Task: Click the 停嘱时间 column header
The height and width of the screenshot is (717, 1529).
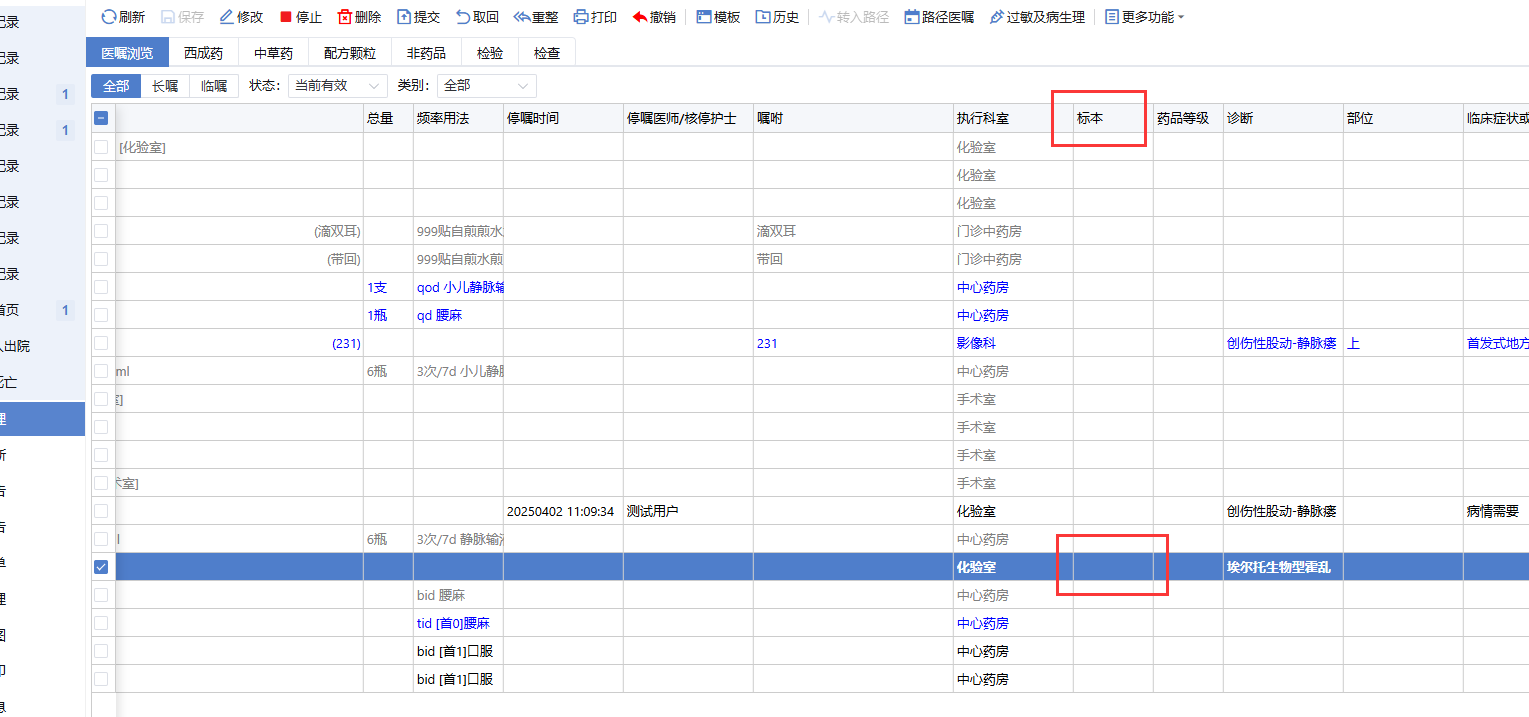Action: [563, 118]
